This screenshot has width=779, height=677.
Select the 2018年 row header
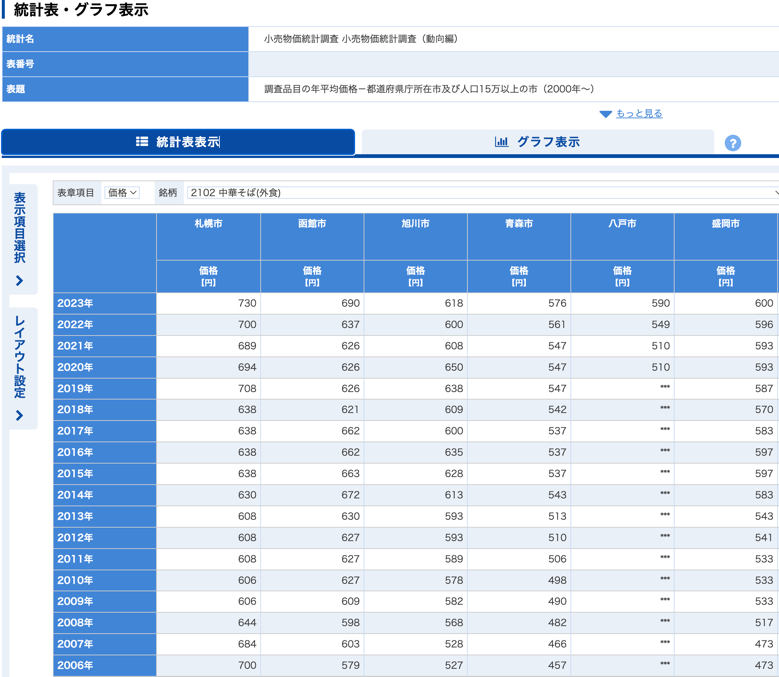pyautogui.click(x=104, y=410)
